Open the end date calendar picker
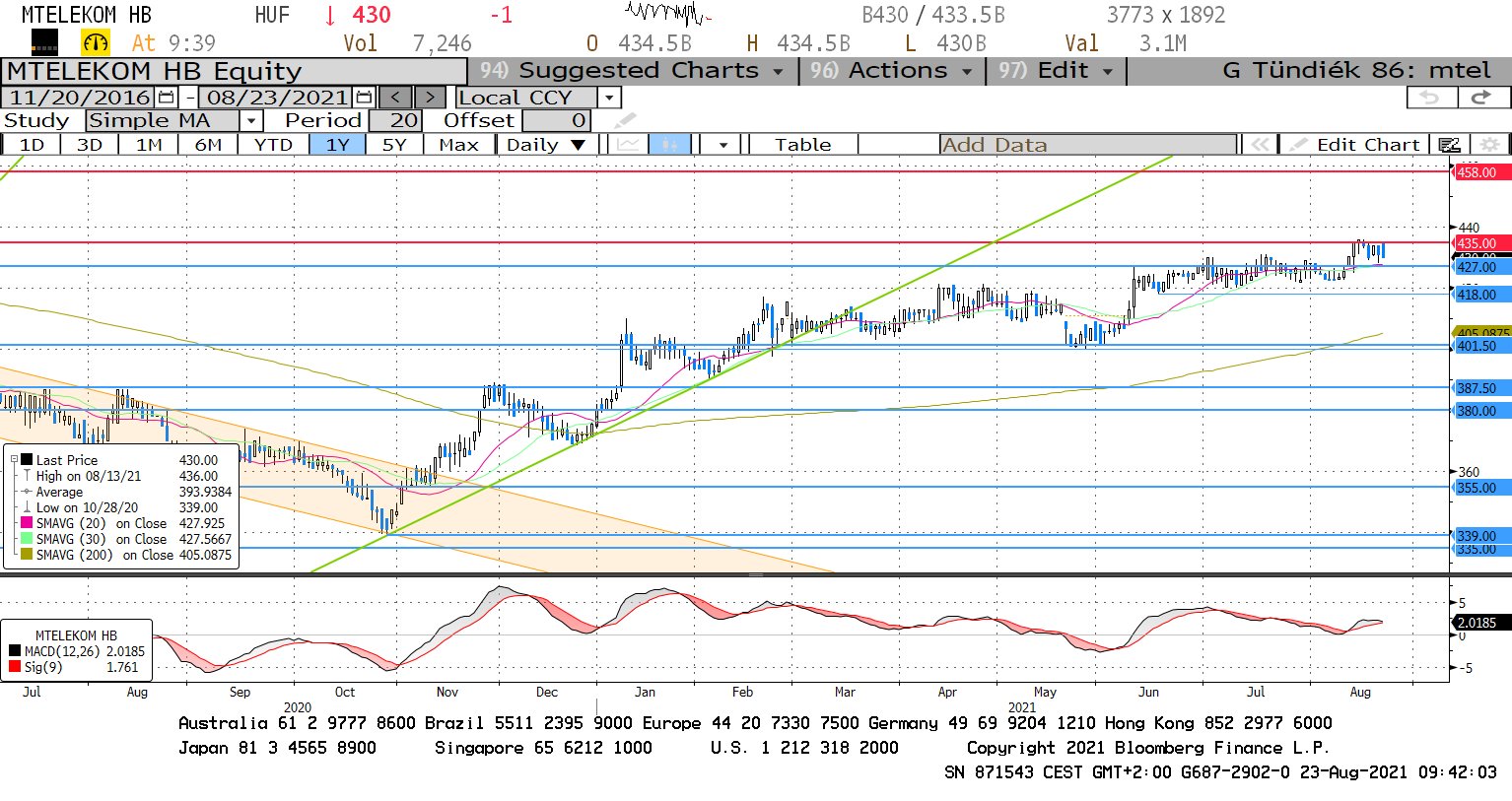1512x801 pixels. point(364,98)
